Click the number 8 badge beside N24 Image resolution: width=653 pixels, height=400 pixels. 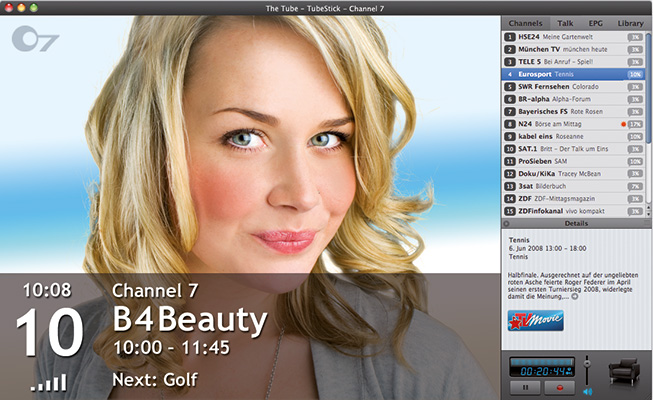510,124
